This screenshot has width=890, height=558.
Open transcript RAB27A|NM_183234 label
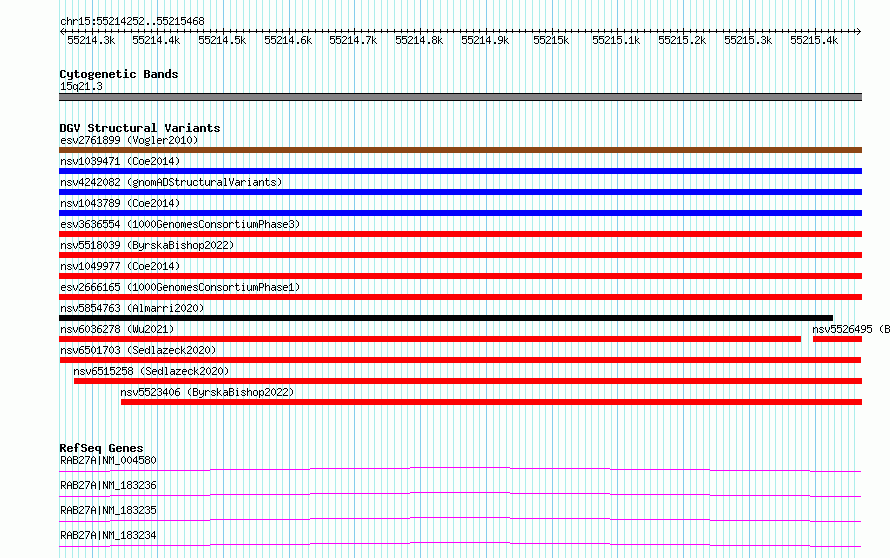[108, 535]
